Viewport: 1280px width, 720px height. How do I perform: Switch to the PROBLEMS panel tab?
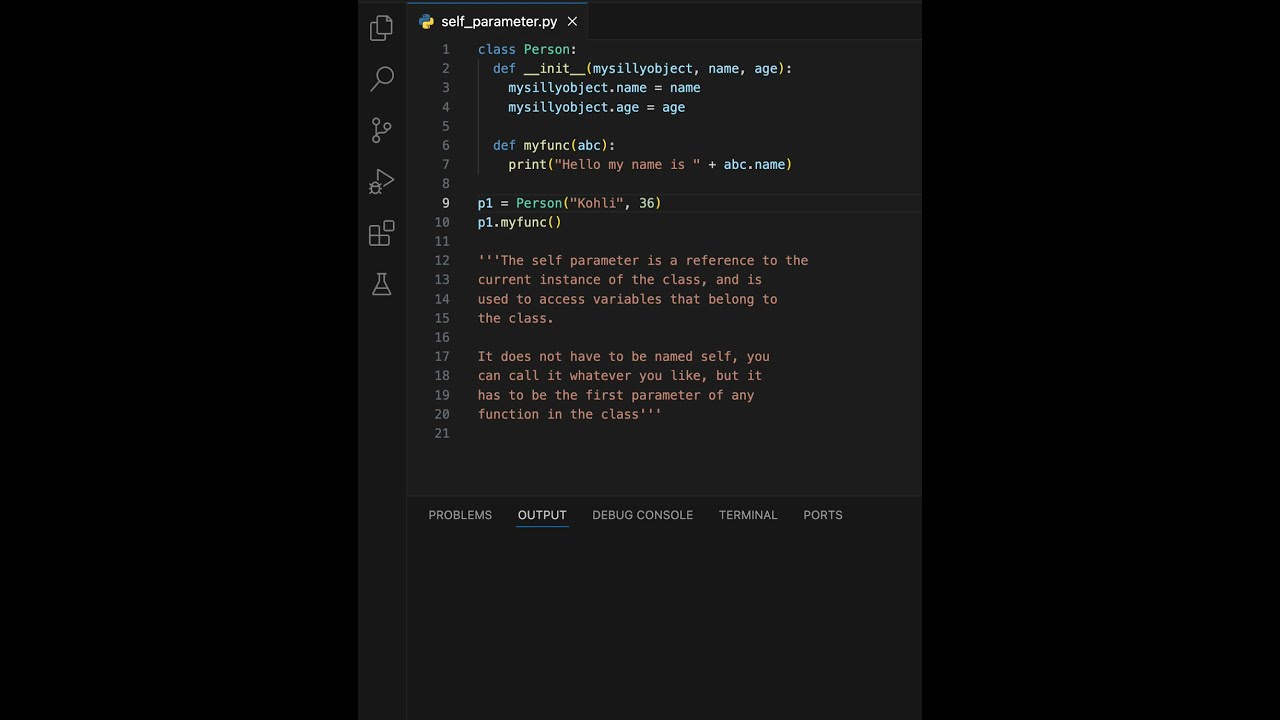460,515
